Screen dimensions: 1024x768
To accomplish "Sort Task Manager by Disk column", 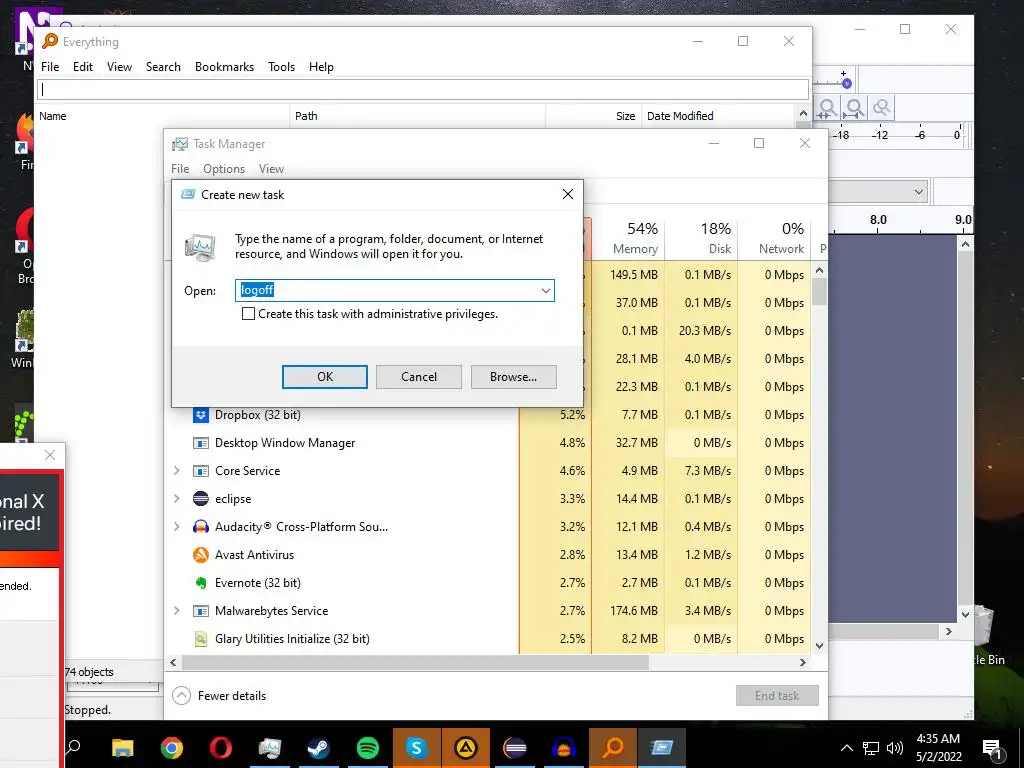I will tap(701, 238).
